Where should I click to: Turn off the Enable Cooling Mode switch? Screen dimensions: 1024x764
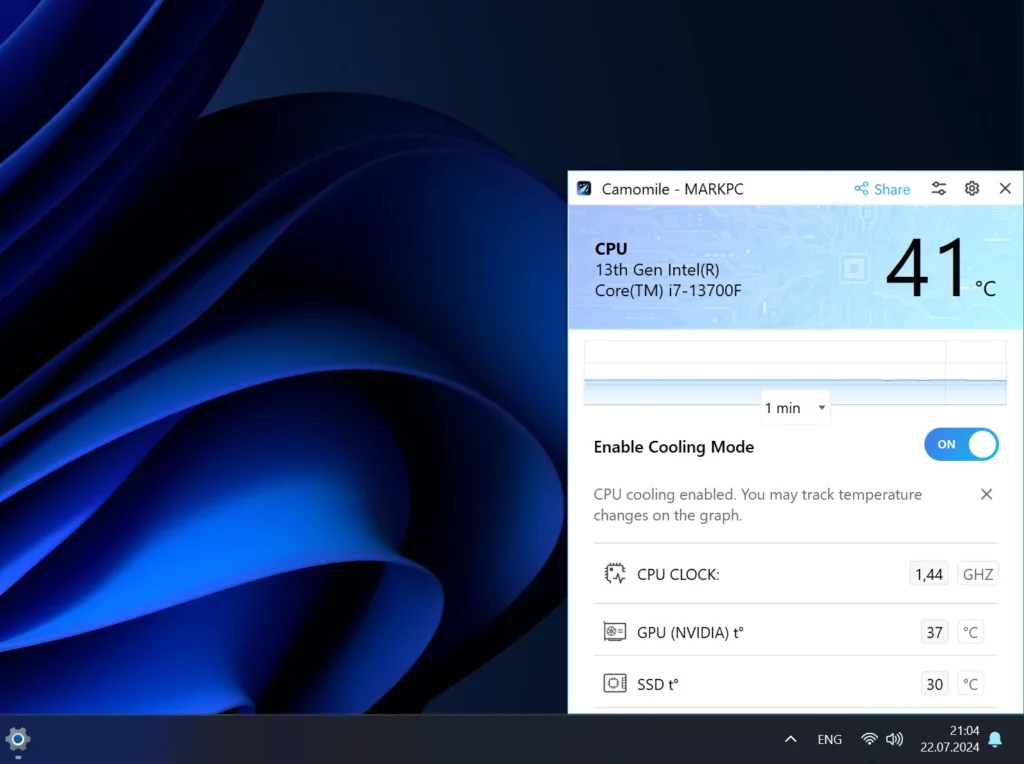pos(961,445)
